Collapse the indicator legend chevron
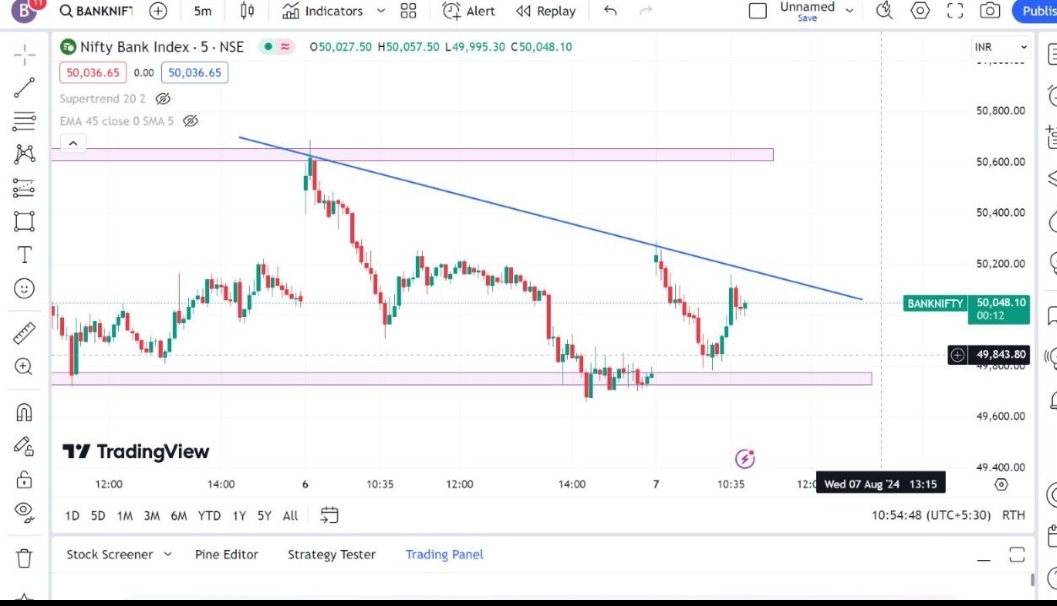This screenshot has height=606, width=1057. (72, 143)
